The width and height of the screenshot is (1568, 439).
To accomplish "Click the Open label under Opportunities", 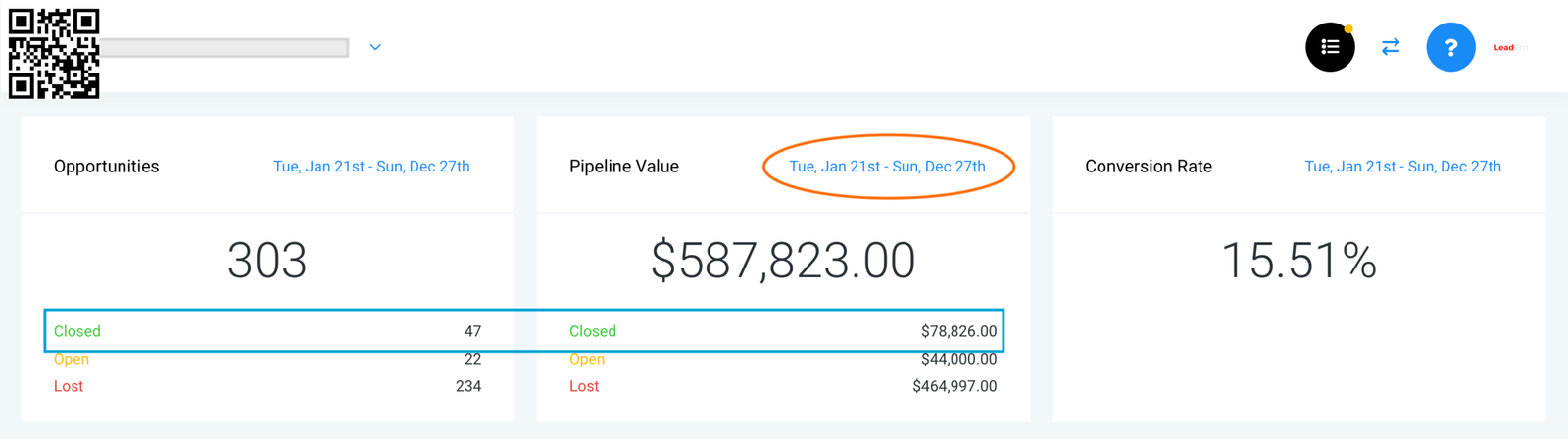I will point(72,359).
